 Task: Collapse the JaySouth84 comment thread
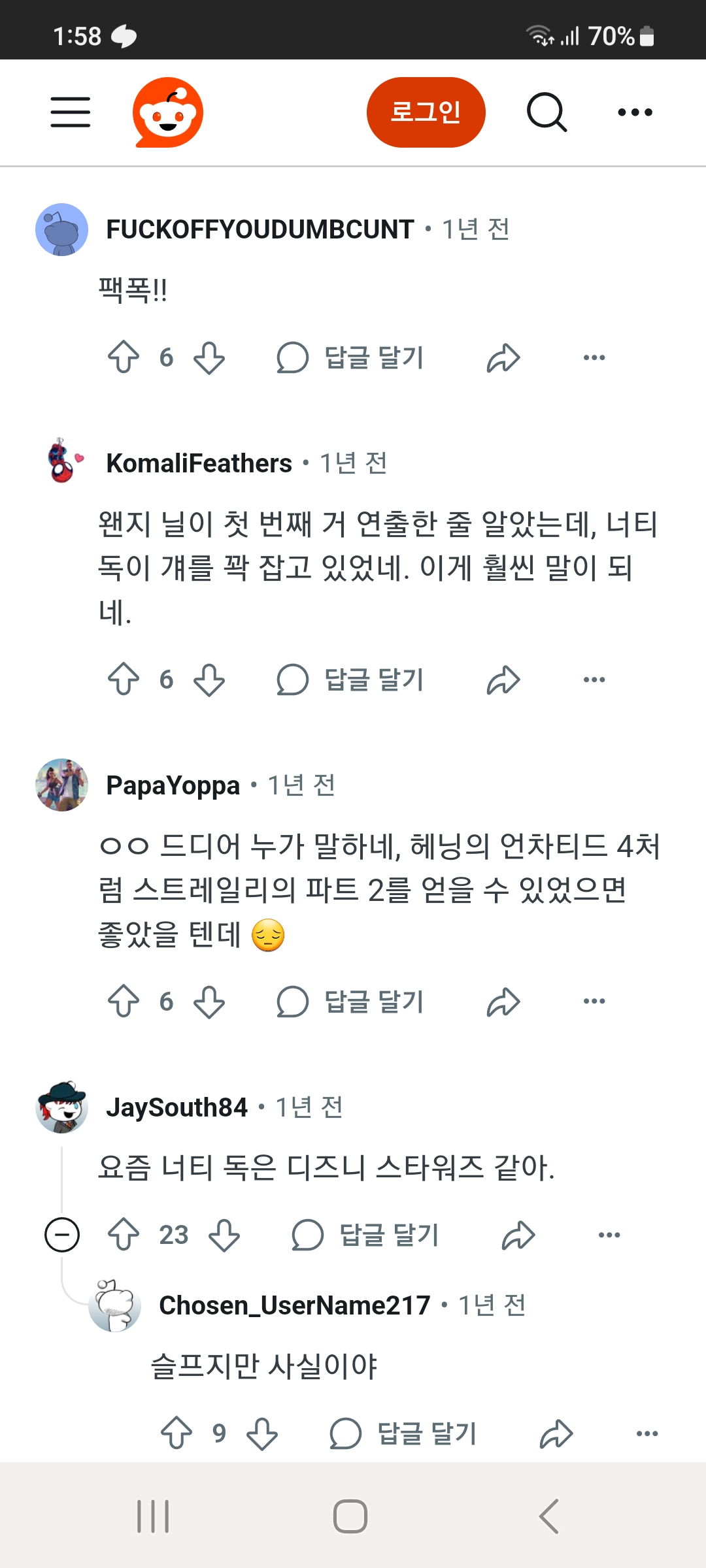pos(62,1235)
